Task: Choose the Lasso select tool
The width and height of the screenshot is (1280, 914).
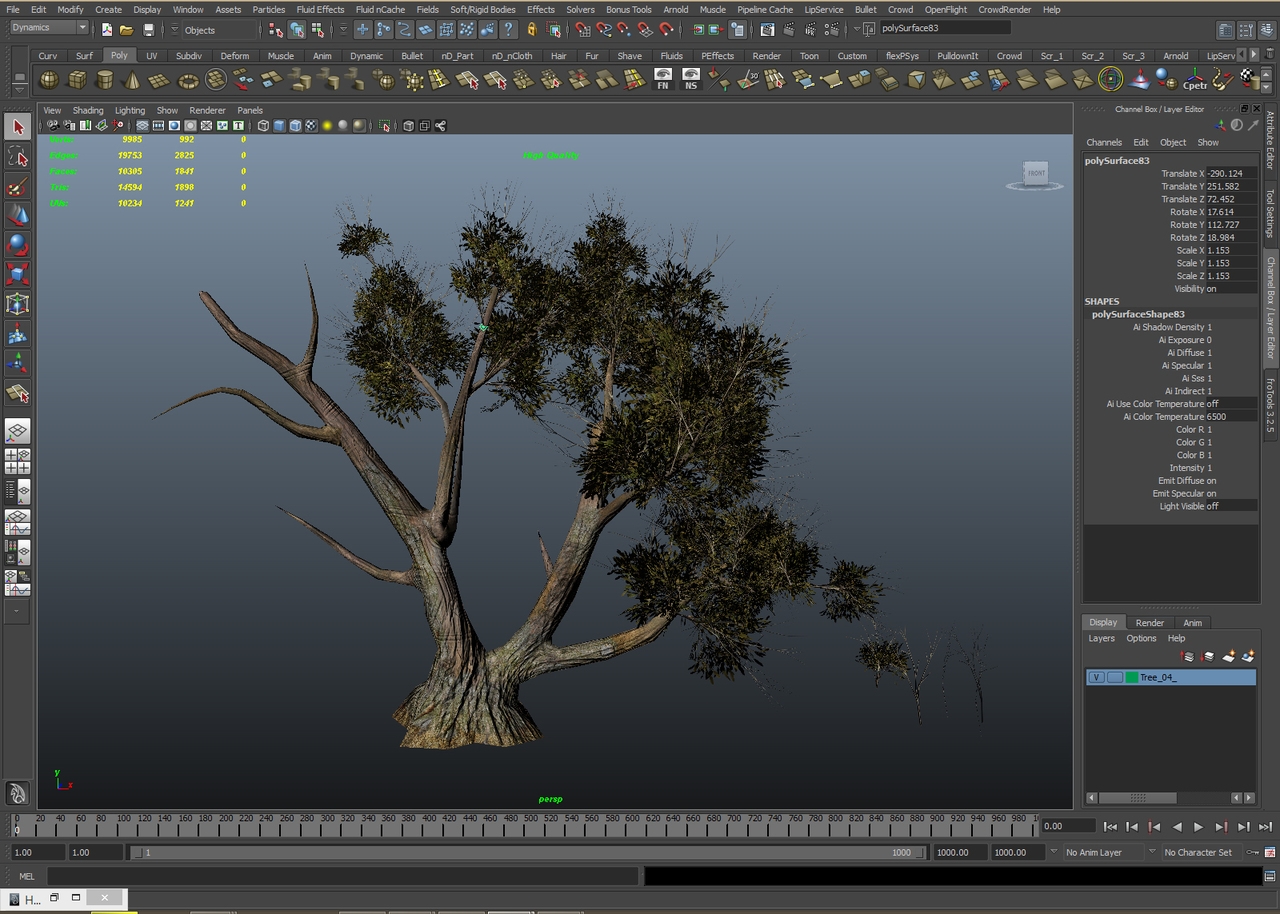Action: [x=17, y=156]
